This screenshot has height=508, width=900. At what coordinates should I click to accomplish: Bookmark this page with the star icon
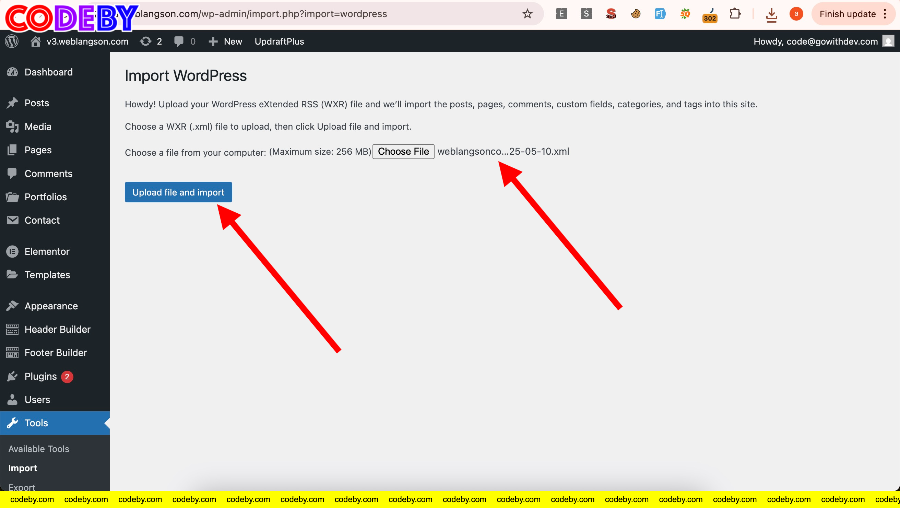[527, 14]
